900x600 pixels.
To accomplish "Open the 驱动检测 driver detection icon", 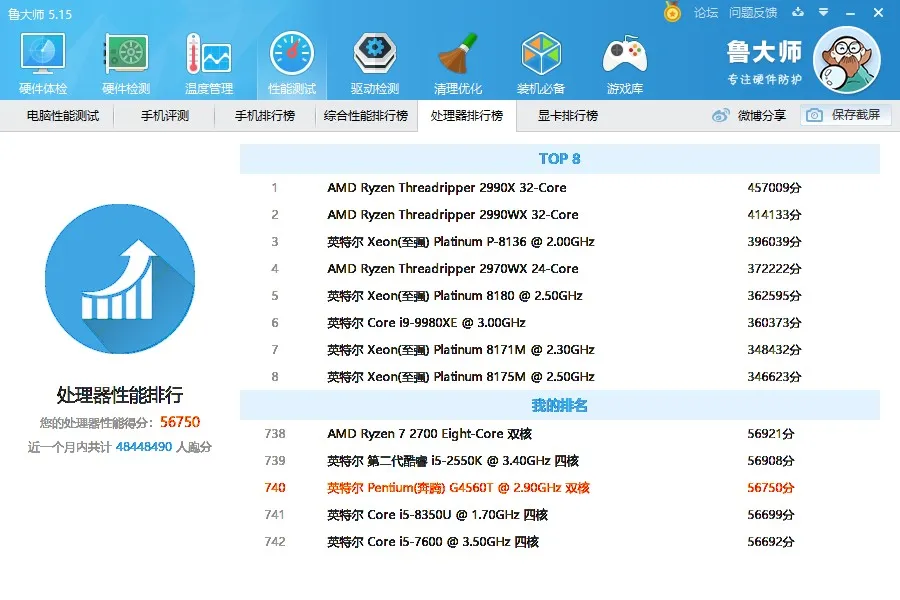I will [x=374, y=62].
